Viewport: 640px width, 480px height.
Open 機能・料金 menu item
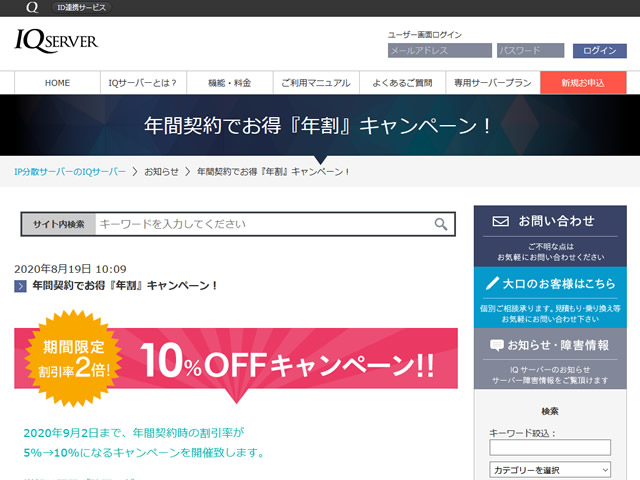230,83
